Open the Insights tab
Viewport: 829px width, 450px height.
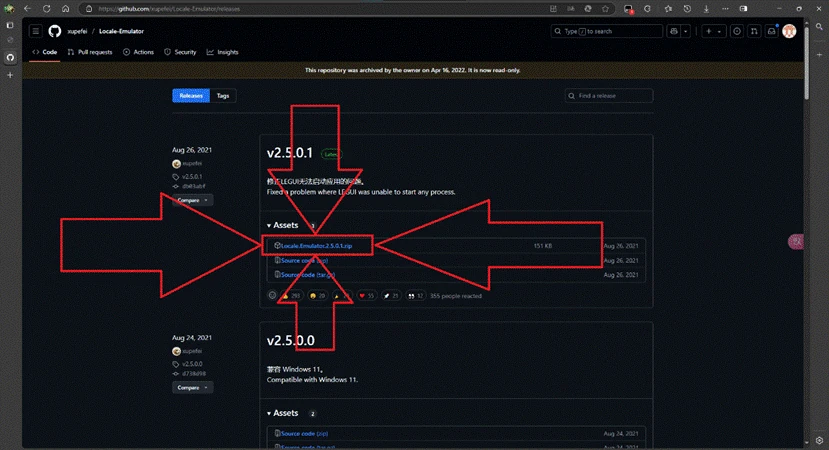tap(223, 52)
